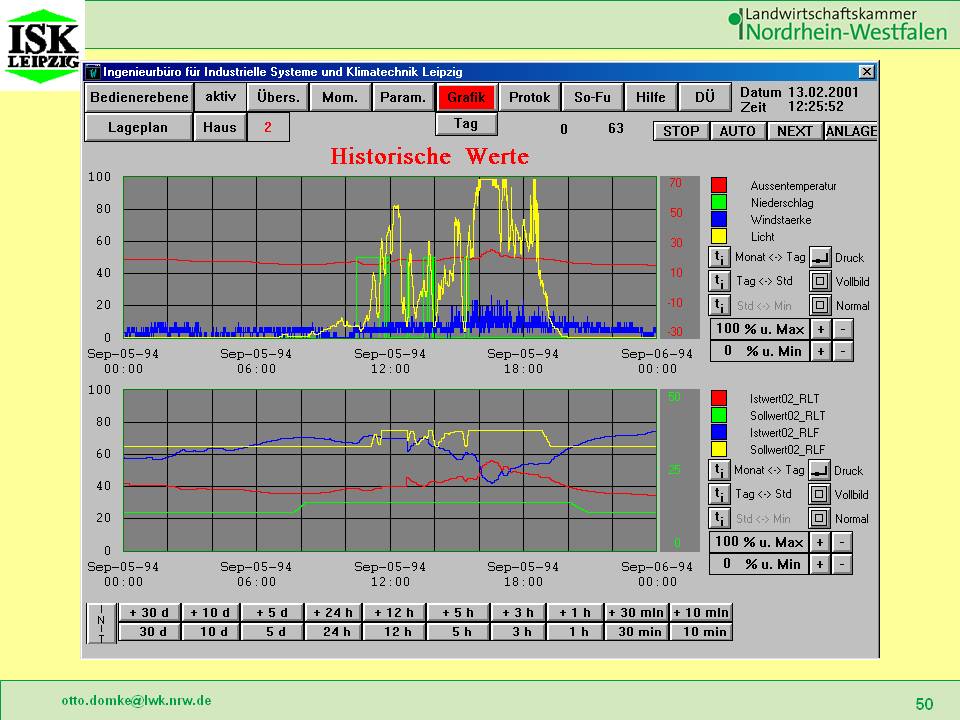Increase upper chart 100 % u. Max with plus
Screen dimensions: 960x720
coord(820,329)
